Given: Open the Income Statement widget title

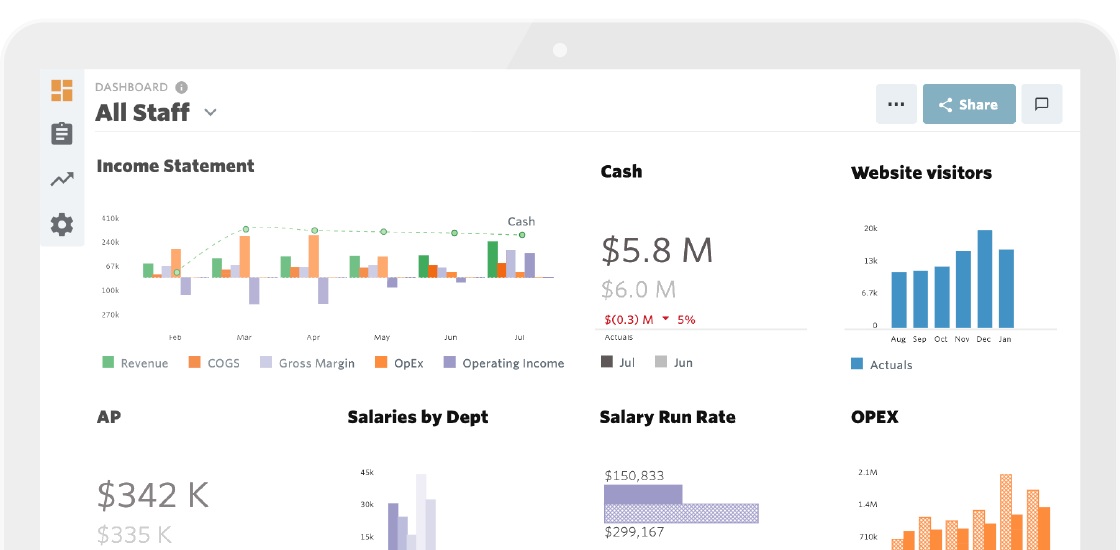Looking at the screenshot, I should point(175,166).
